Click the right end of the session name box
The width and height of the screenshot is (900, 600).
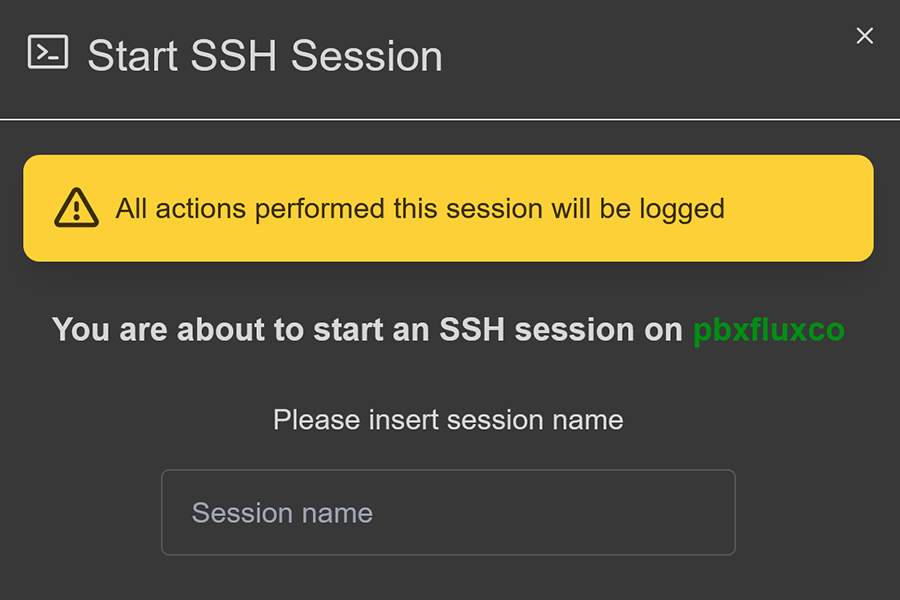click(710, 512)
